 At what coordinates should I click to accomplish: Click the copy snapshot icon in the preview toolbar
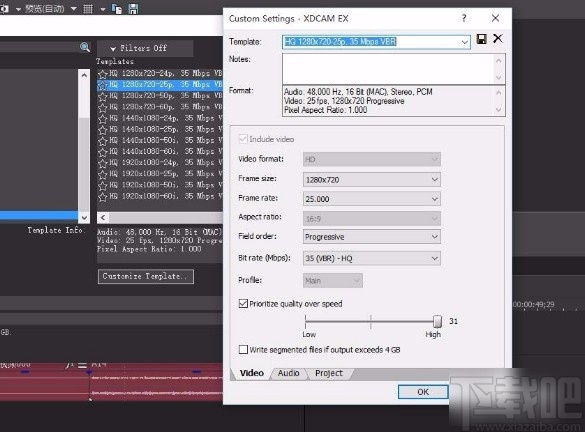117,8
